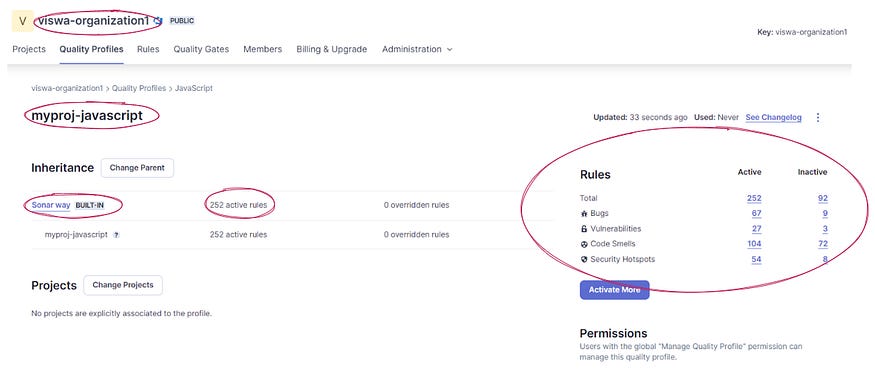Expand the Administration dropdown menu
Screen dimensions: 875x376
pyautogui.click(x=417, y=49)
